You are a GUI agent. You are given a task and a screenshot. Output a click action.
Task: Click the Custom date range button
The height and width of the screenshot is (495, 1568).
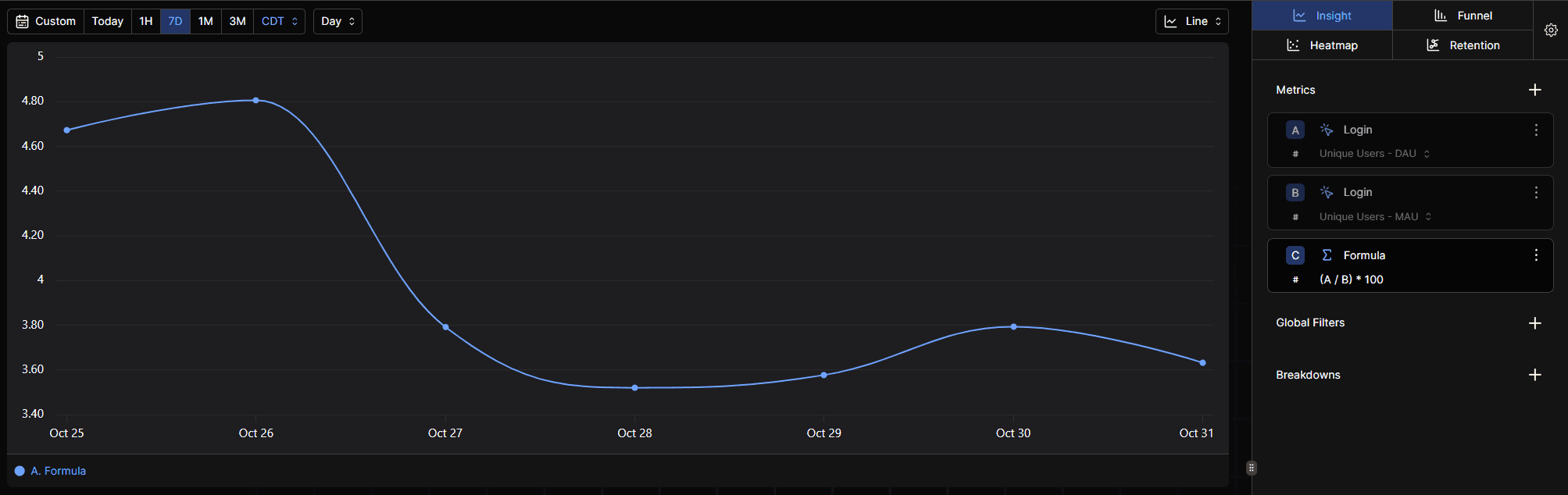coord(46,21)
